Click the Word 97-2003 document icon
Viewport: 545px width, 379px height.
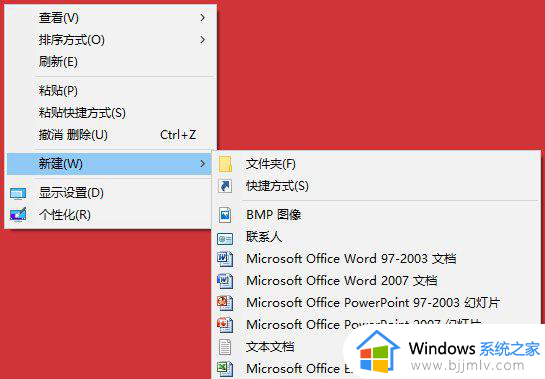coord(225,259)
